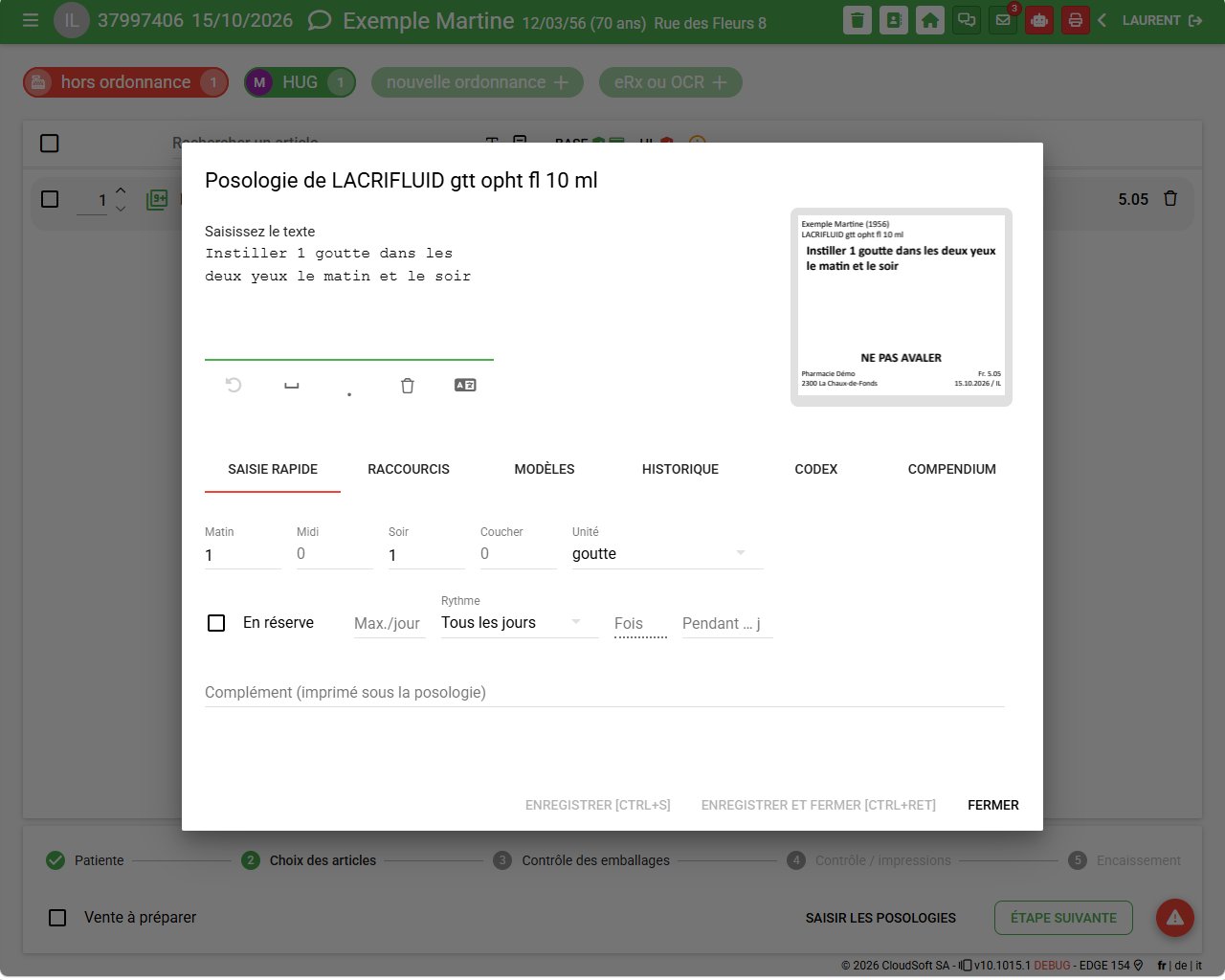Click the space-bar insert icon under the text
Viewport: 1225px width, 980px height.
point(292,386)
